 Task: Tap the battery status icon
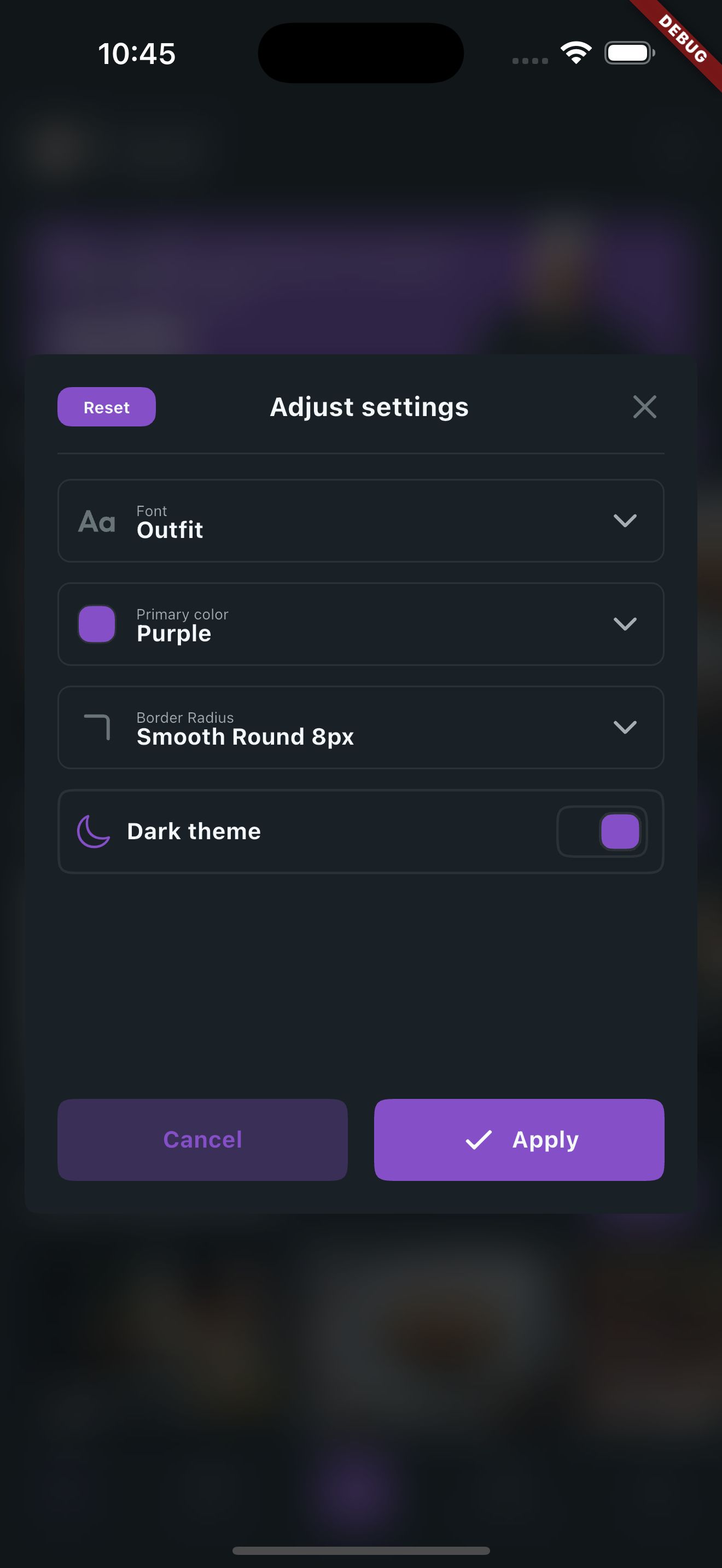pos(630,53)
